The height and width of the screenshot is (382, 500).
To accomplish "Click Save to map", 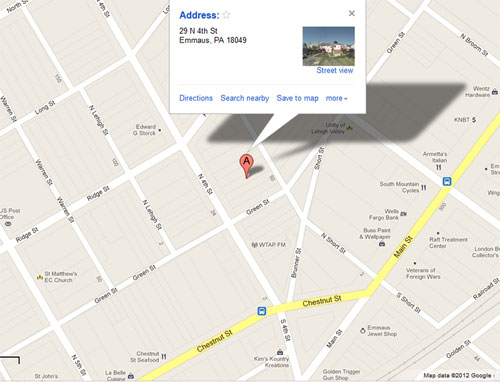I will point(297,98).
